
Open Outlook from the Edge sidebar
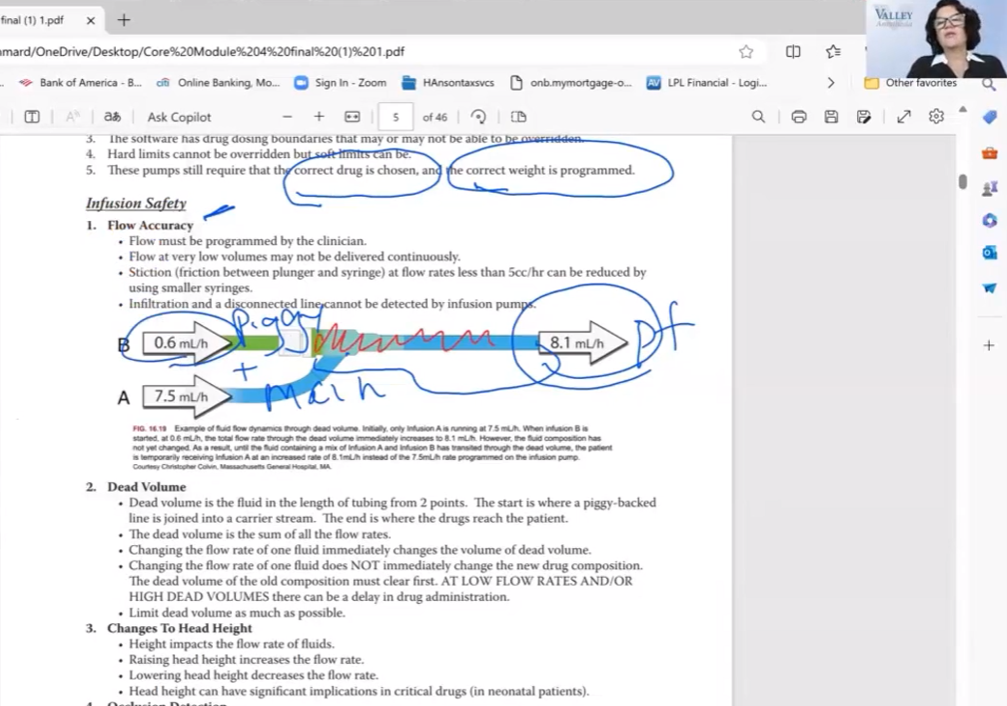point(989,253)
